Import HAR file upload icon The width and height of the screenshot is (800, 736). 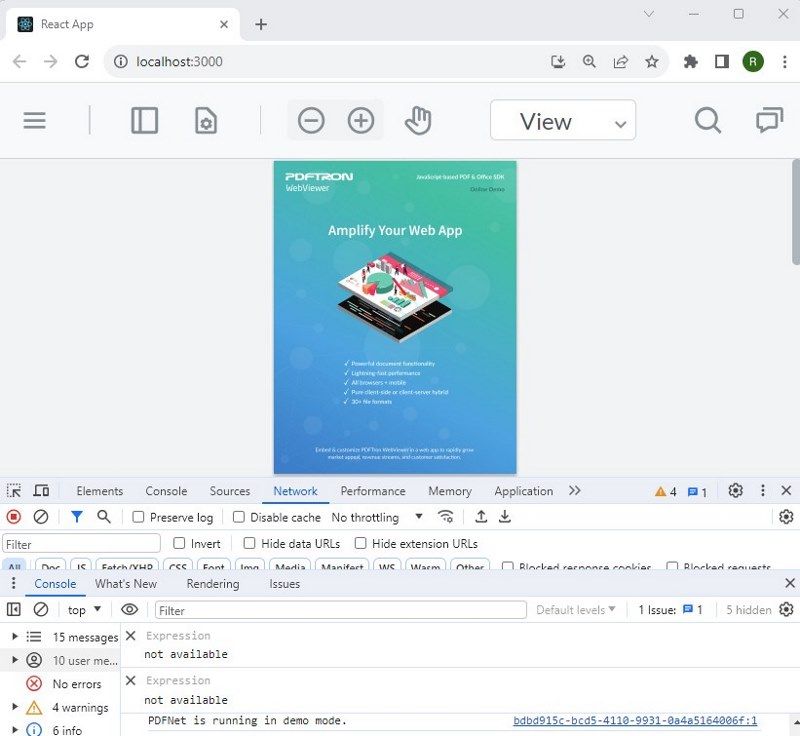click(x=481, y=517)
